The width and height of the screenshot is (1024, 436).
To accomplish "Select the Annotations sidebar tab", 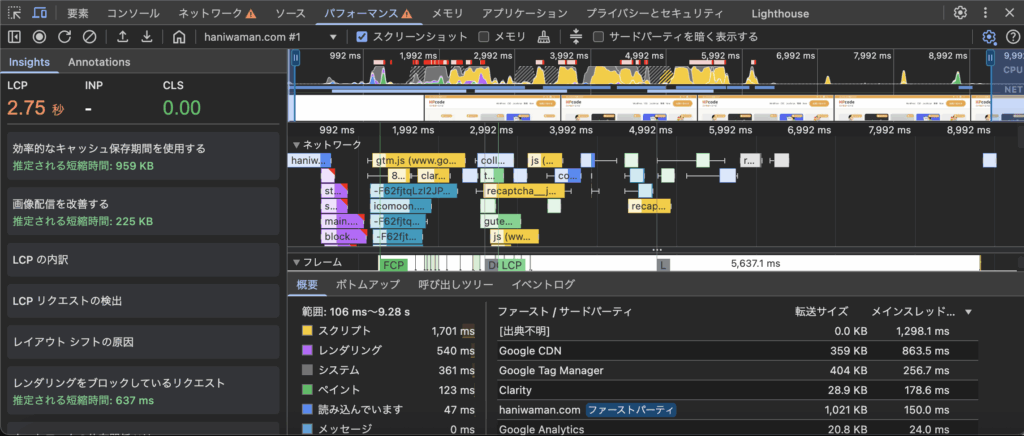I will coord(98,62).
